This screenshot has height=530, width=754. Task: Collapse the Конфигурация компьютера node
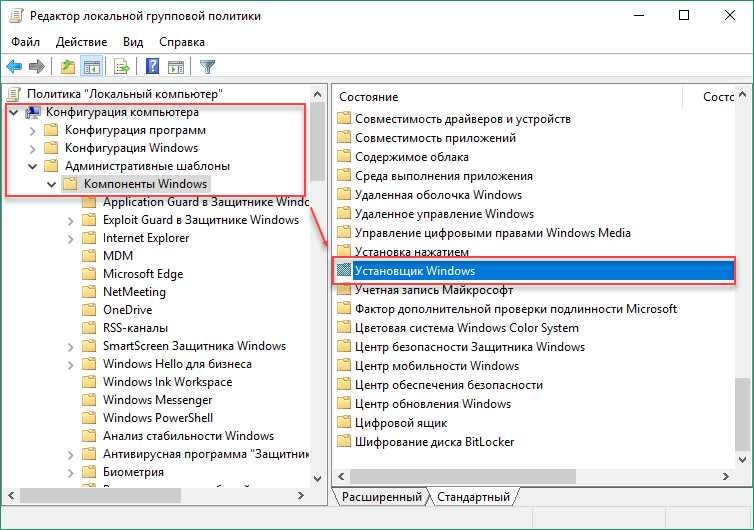(x=14, y=113)
